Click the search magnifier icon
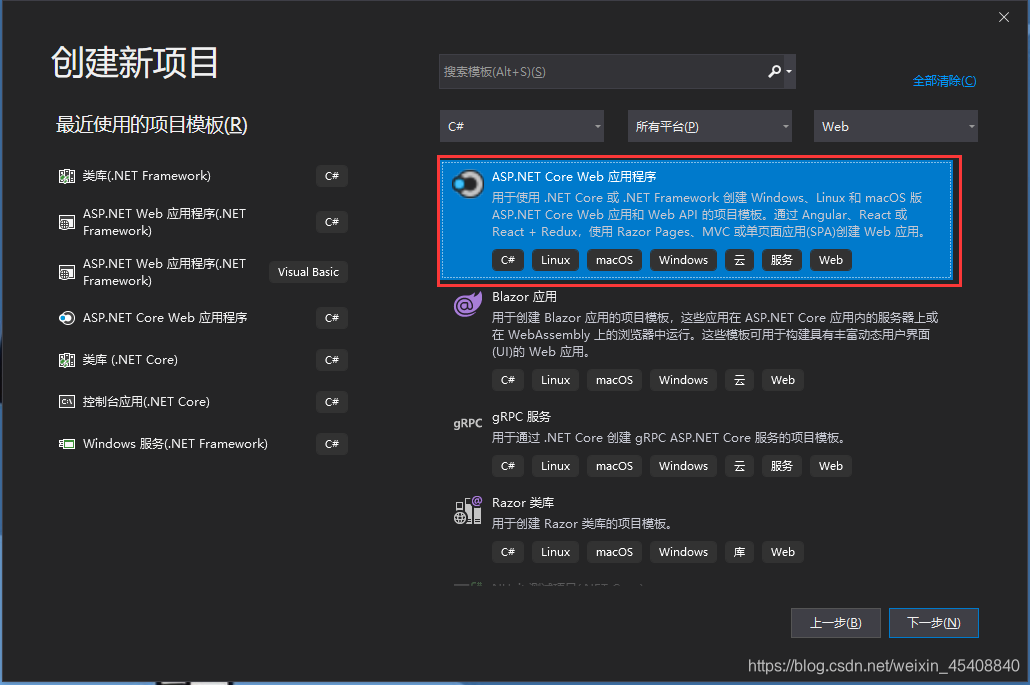The image size is (1030, 685). 775,71
